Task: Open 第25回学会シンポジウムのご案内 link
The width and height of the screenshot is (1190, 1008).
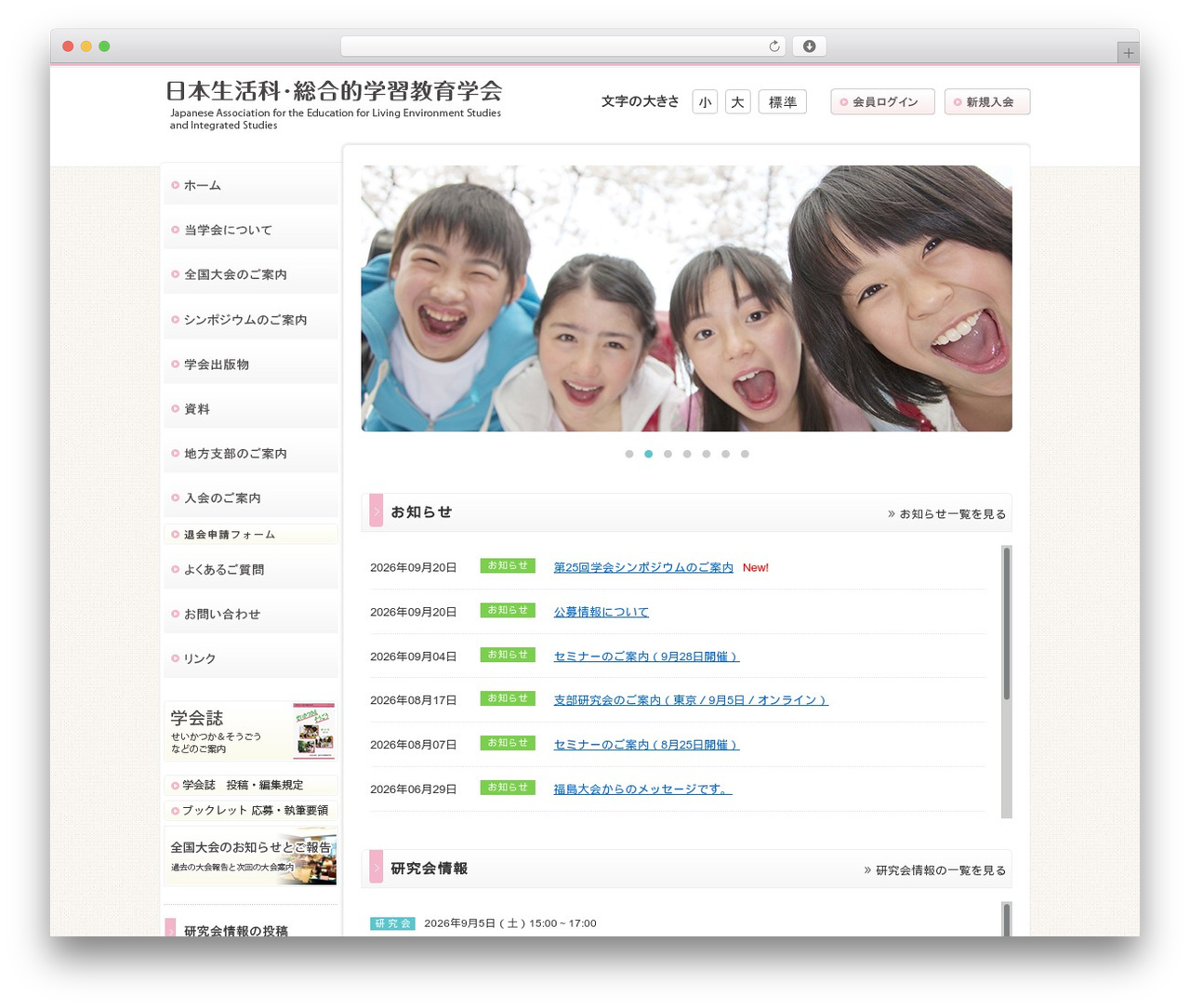Action: tap(643, 567)
